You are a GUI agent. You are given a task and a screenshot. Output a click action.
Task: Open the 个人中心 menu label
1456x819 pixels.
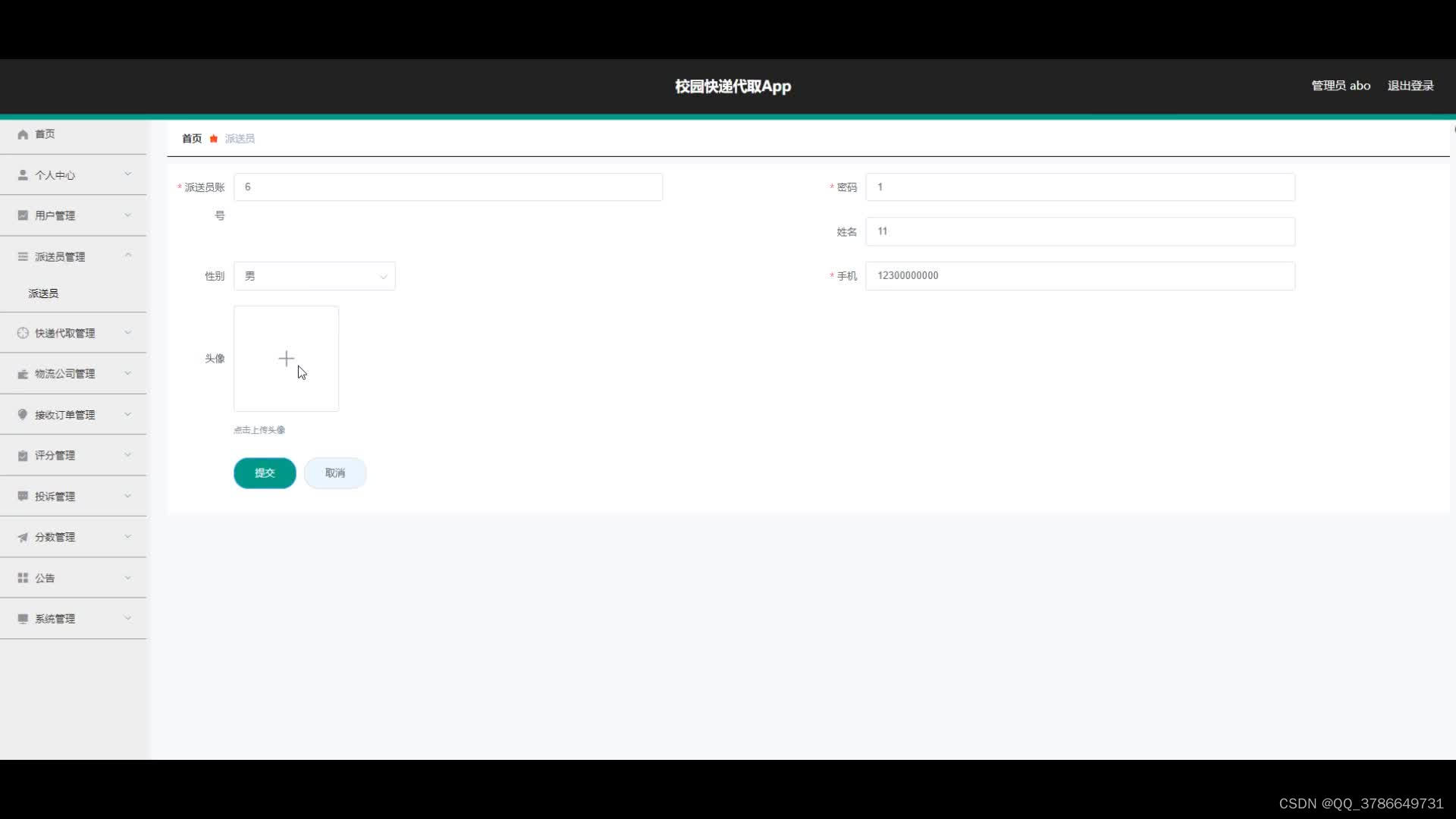[55, 175]
